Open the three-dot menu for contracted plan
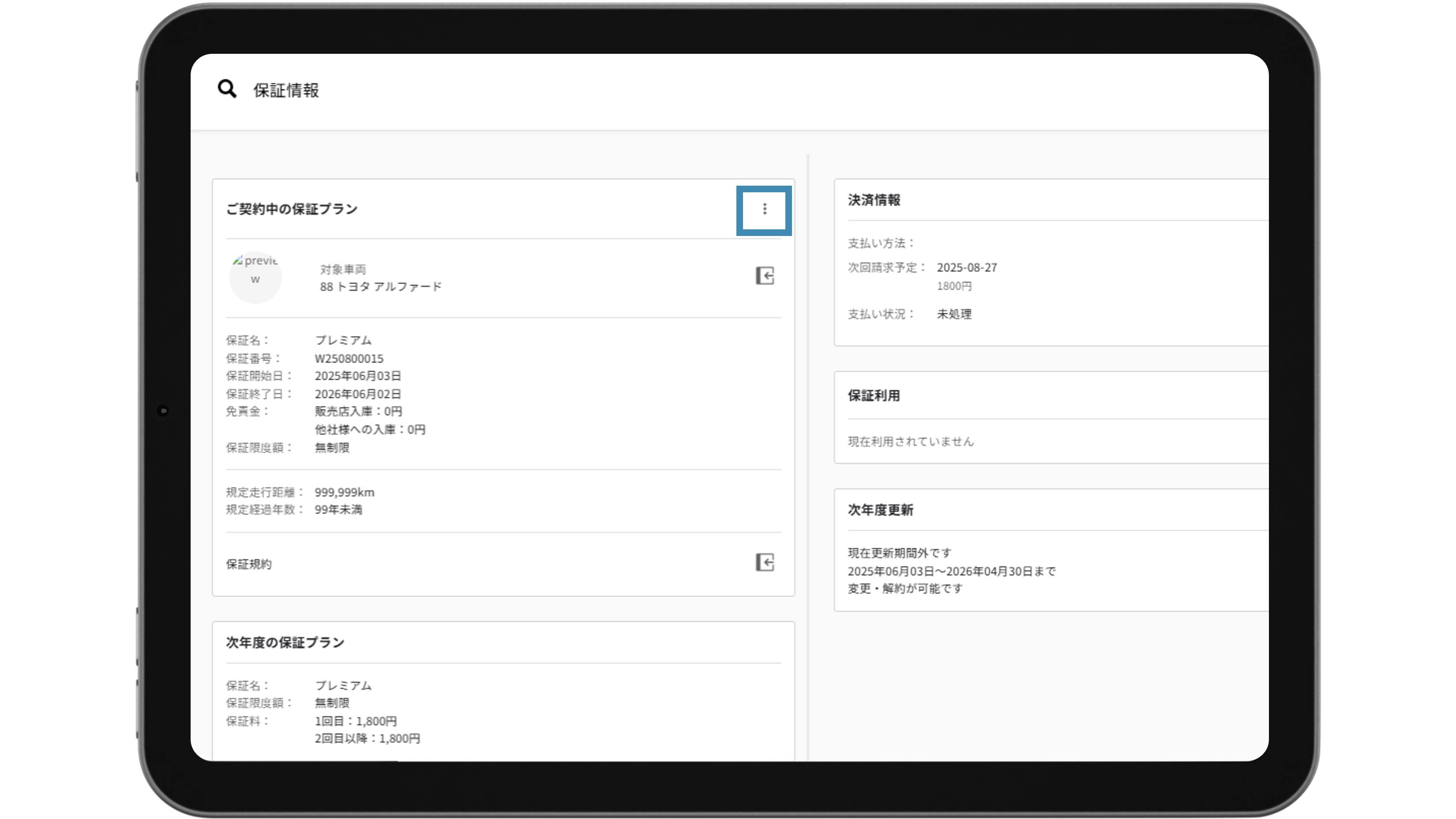The image size is (1456, 819). [764, 209]
